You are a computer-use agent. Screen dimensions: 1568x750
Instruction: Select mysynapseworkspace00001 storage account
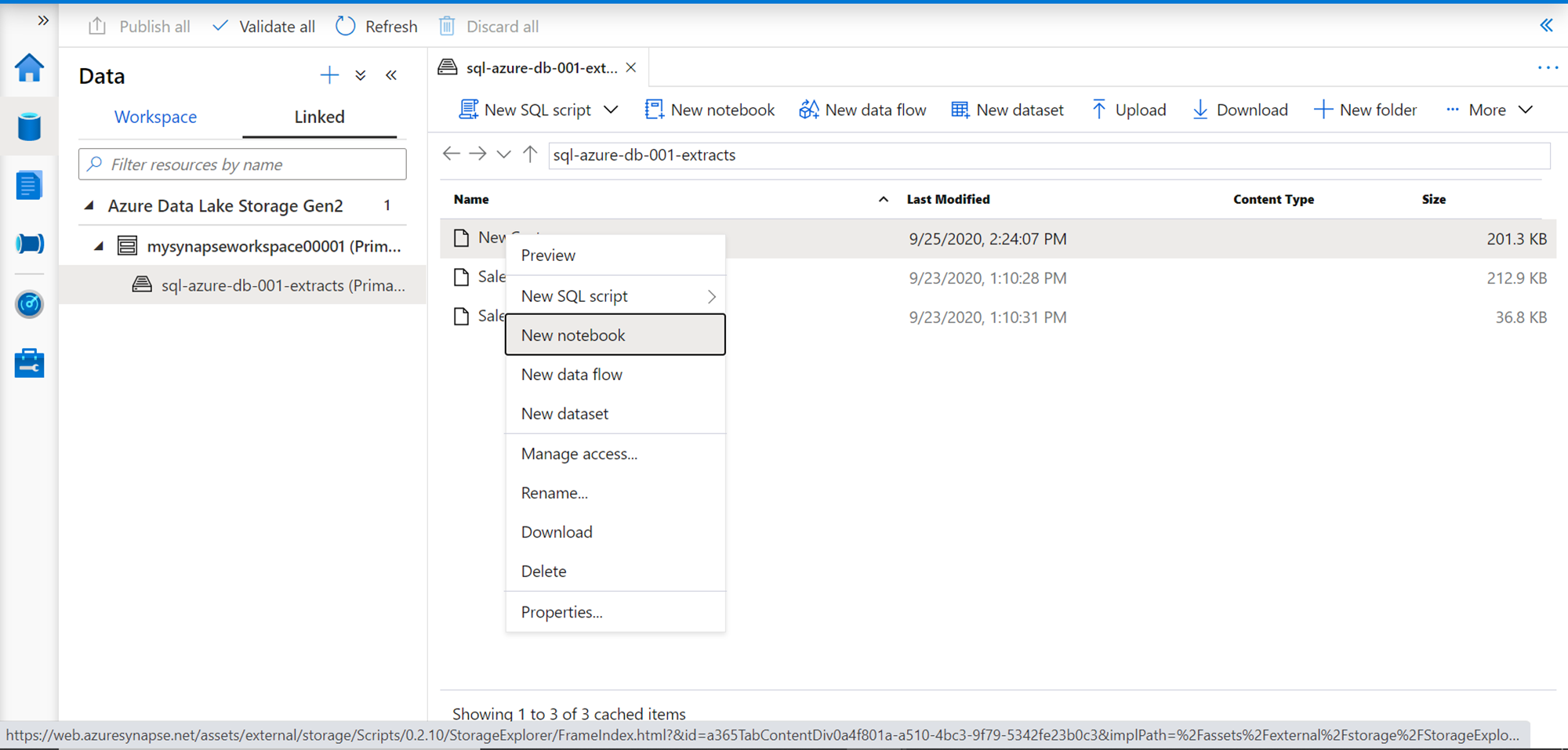tap(274, 246)
